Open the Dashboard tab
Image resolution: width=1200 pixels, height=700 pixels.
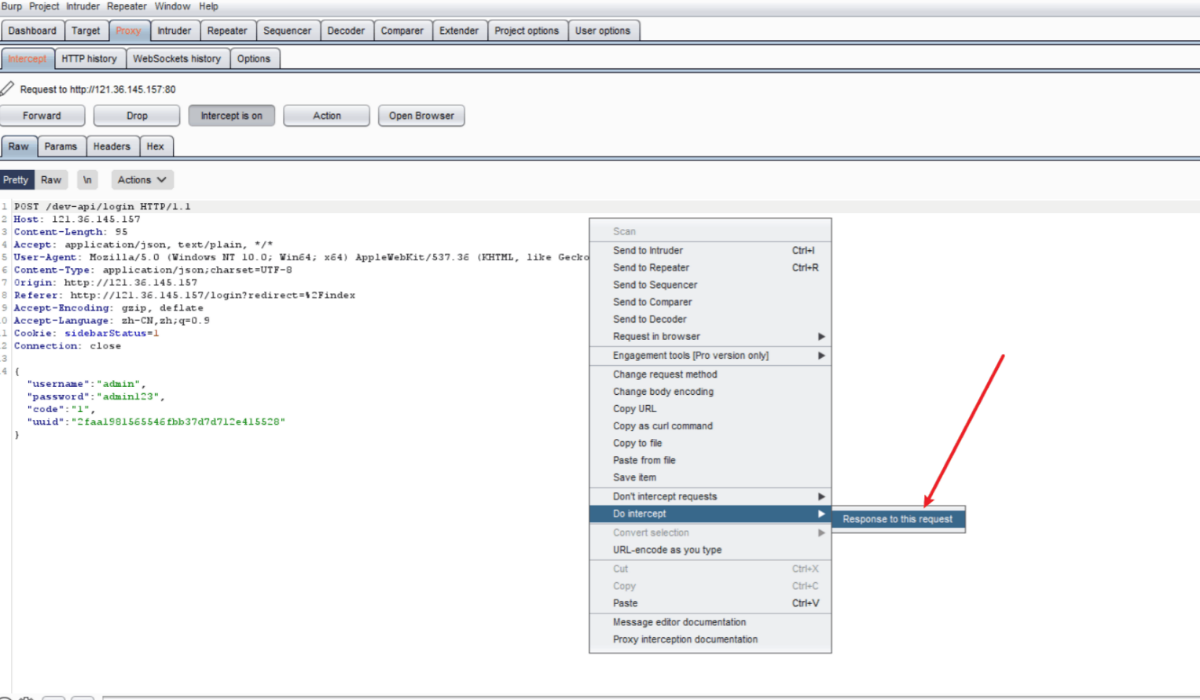pyautogui.click(x=32, y=31)
